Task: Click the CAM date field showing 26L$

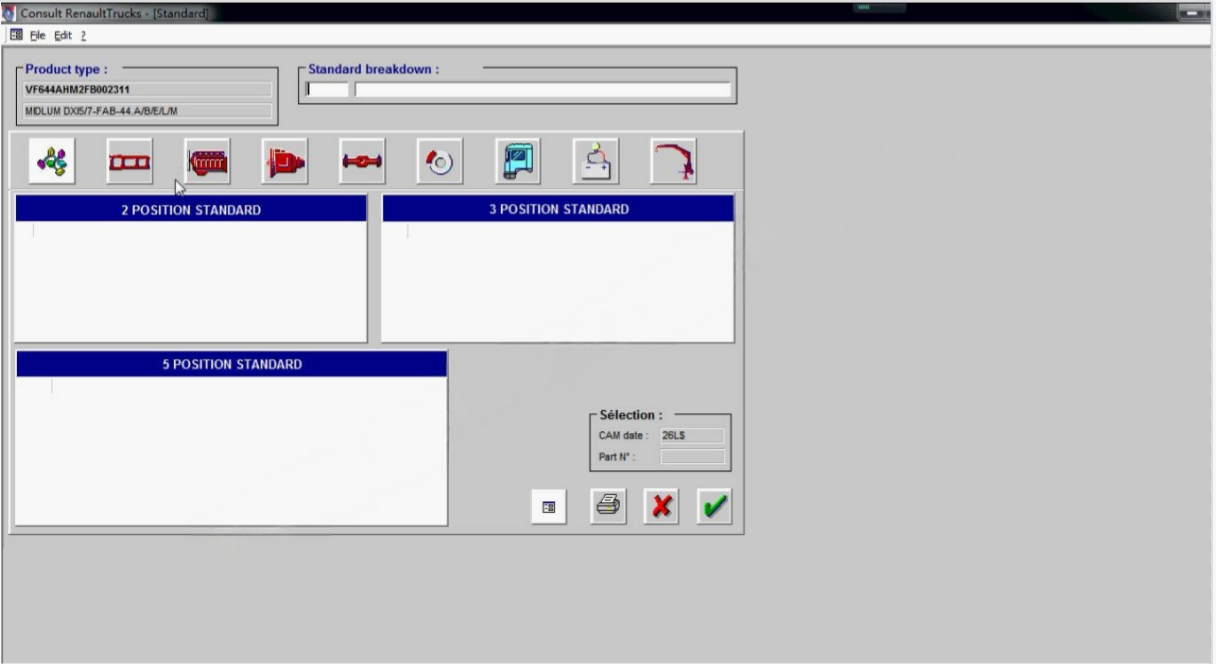Action: 692,435
